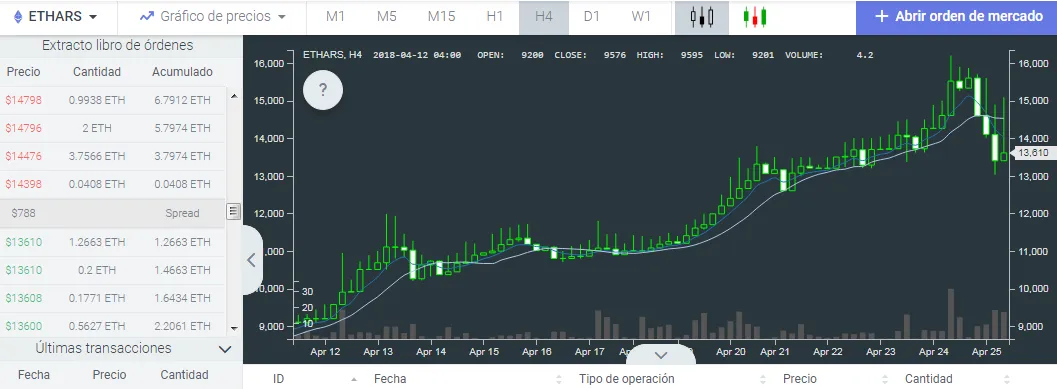Expand Últimas transacciones section chevron
The image size is (1057, 389).
(x=225, y=349)
